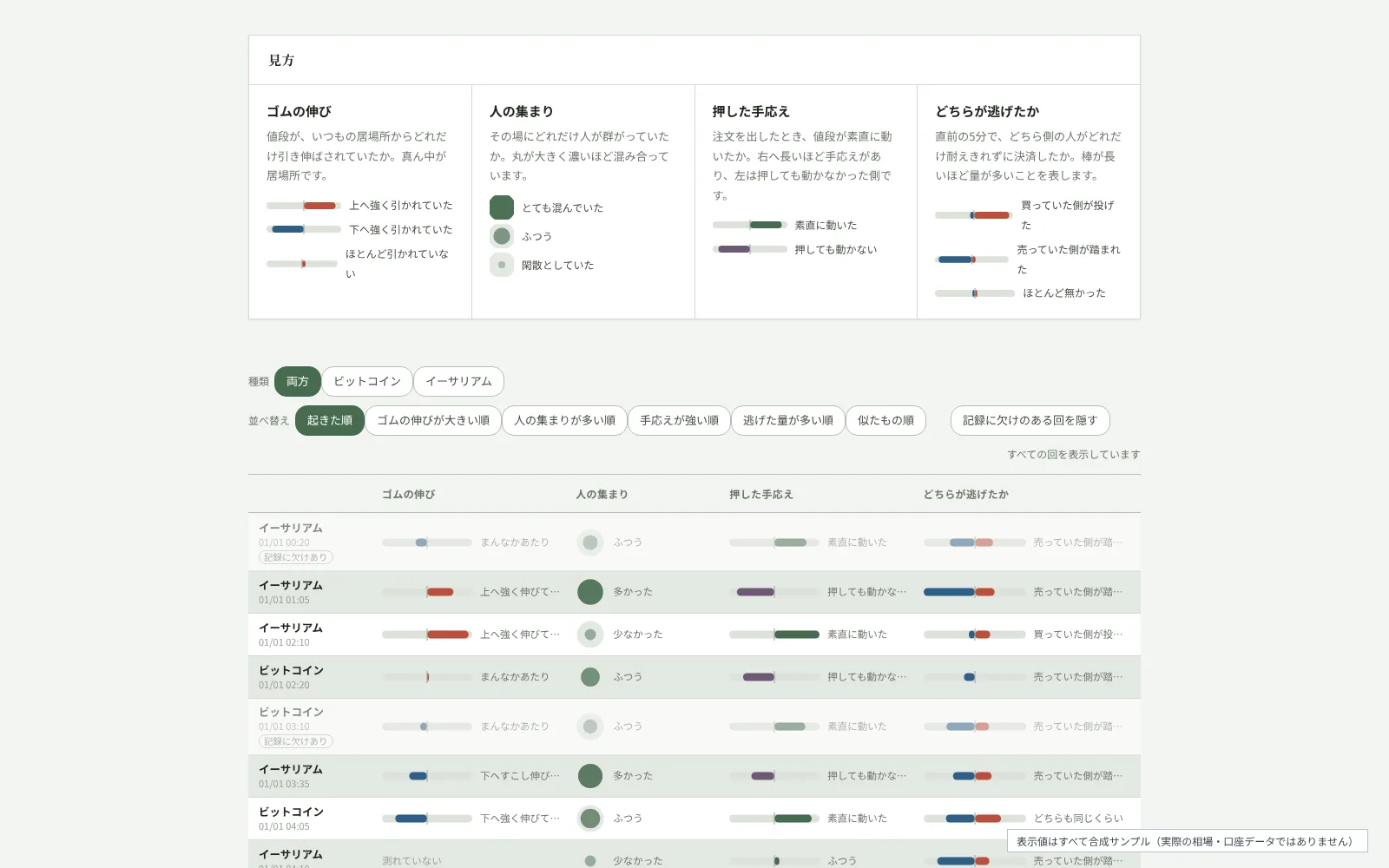Click the 測れていない cell text
This screenshot has height=868, width=1389.
[411, 861]
